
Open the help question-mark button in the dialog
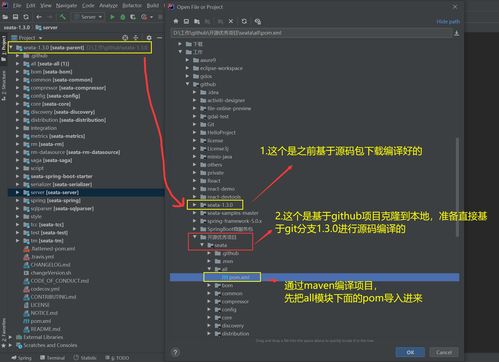point(175,352)
